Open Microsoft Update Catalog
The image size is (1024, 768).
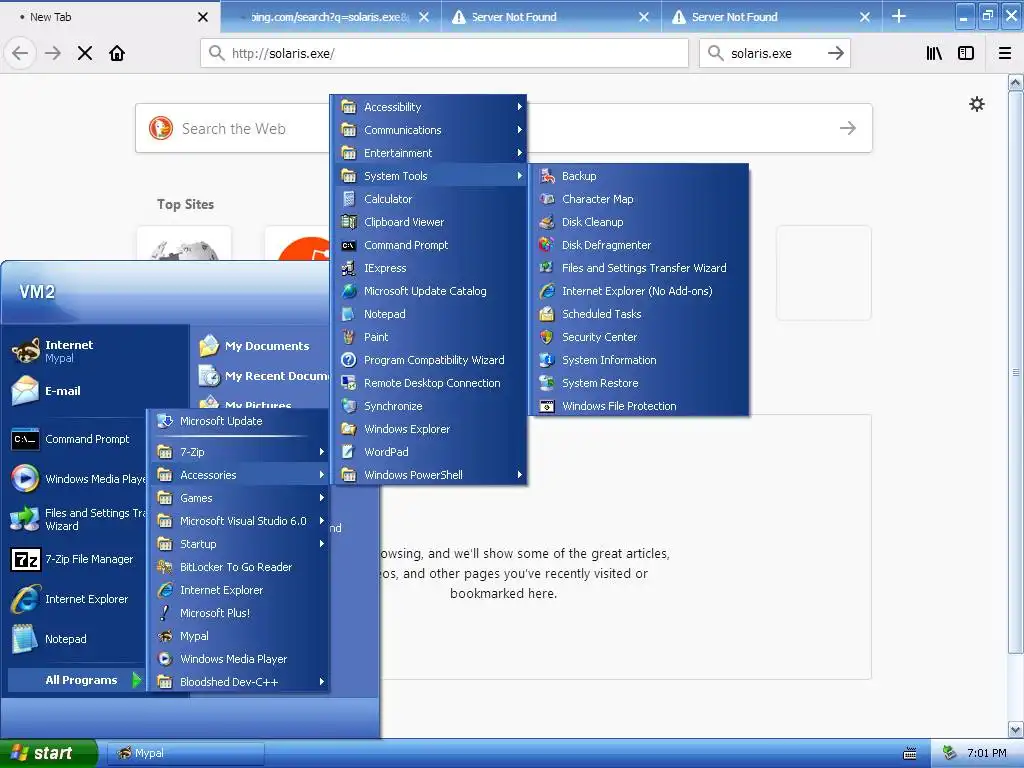click(430, 291)
